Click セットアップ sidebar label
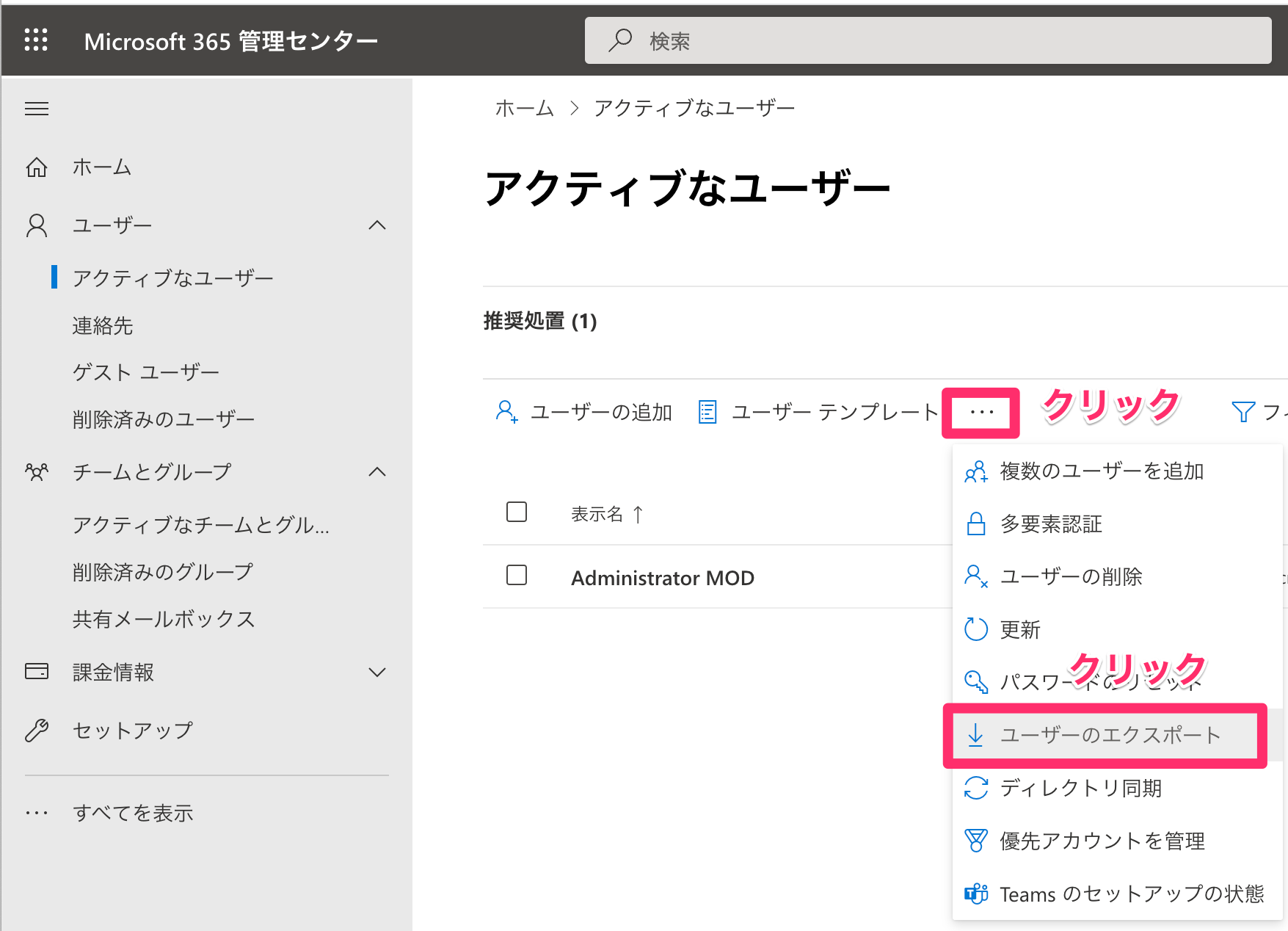1288x931 pixels. click(x=133, y=731)
